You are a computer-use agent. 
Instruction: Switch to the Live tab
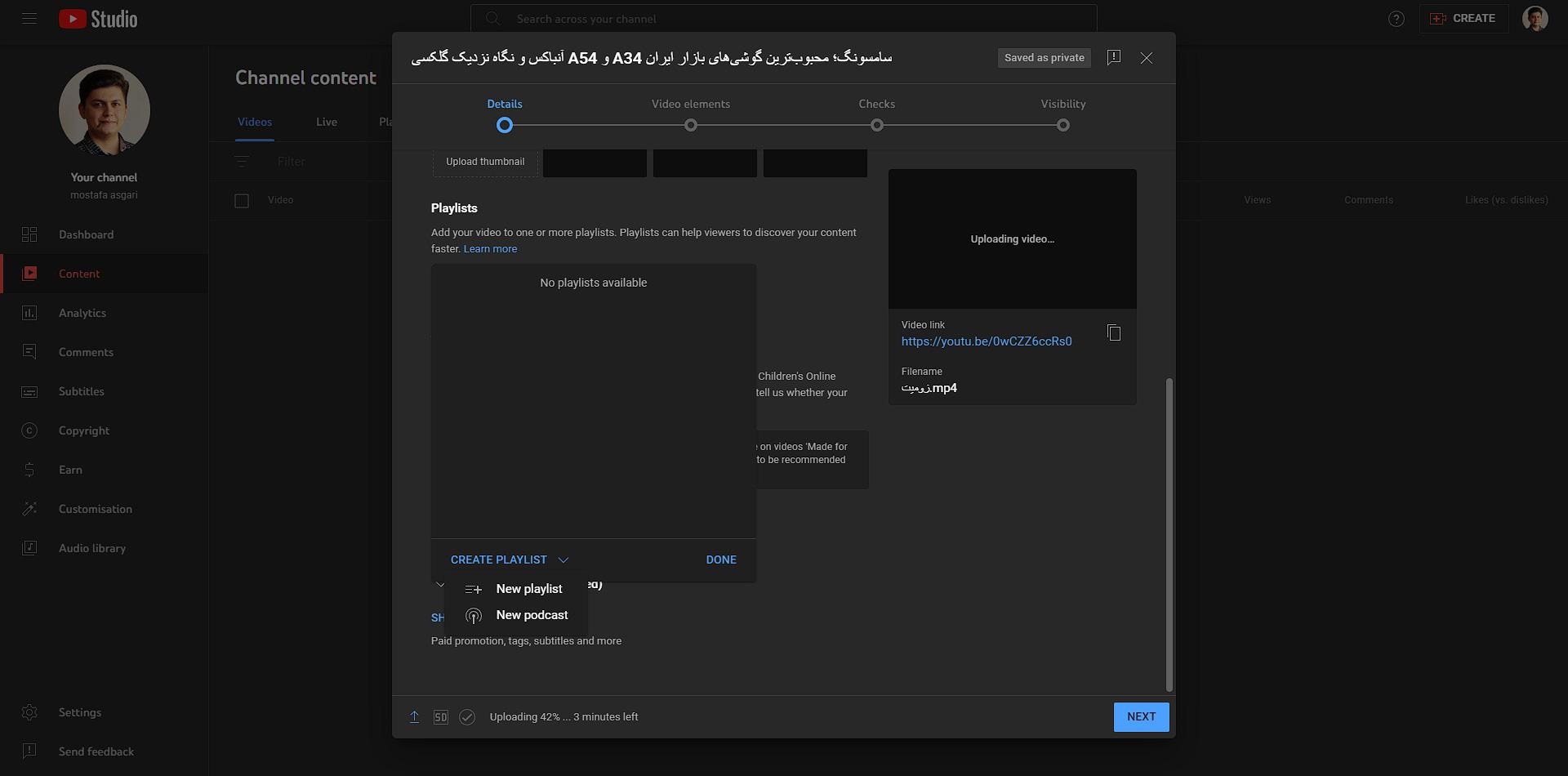click(327, 122)
